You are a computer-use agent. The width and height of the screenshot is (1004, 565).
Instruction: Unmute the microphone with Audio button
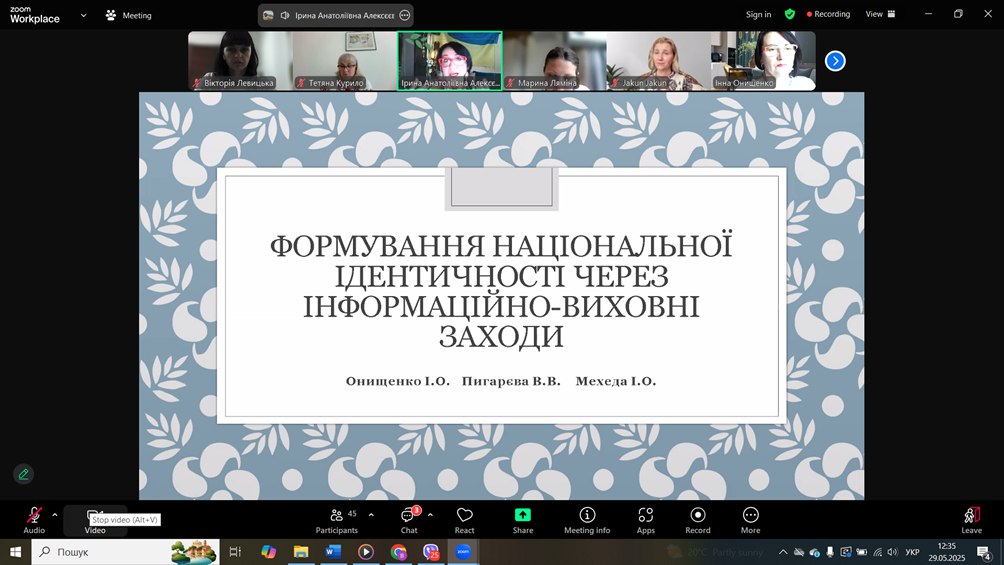(x=34, y=520)
